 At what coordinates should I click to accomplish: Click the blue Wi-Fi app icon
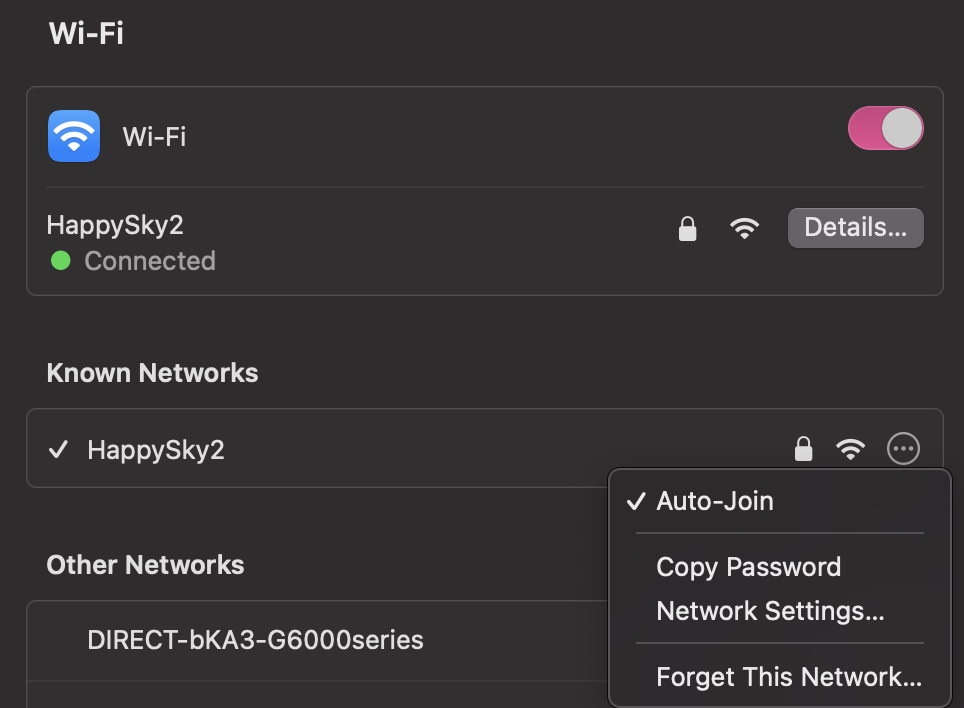pos(74,136)
